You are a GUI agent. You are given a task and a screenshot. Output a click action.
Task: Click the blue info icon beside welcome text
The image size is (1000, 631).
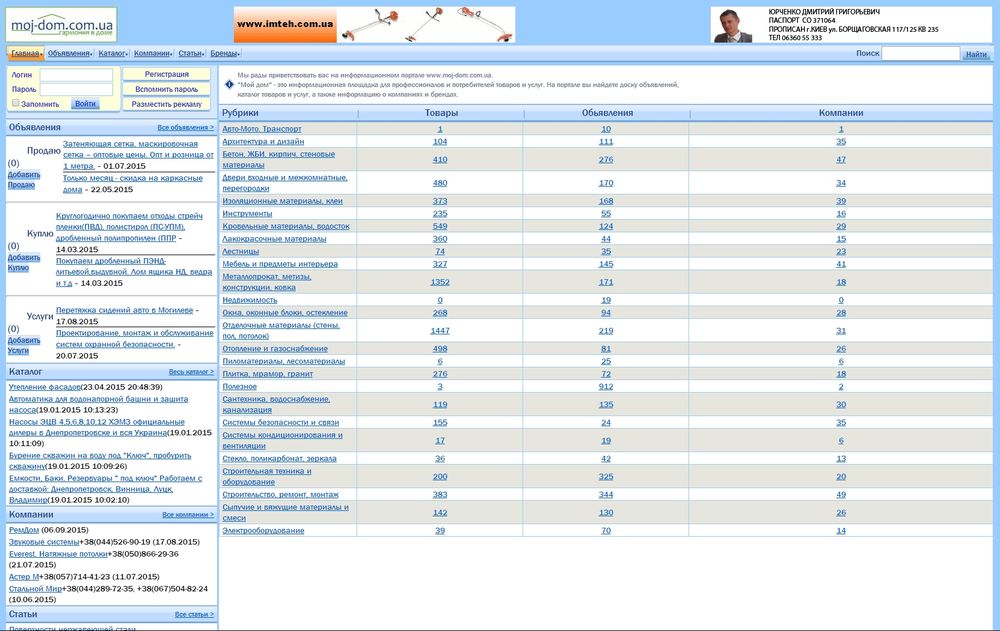click(229, 84)
